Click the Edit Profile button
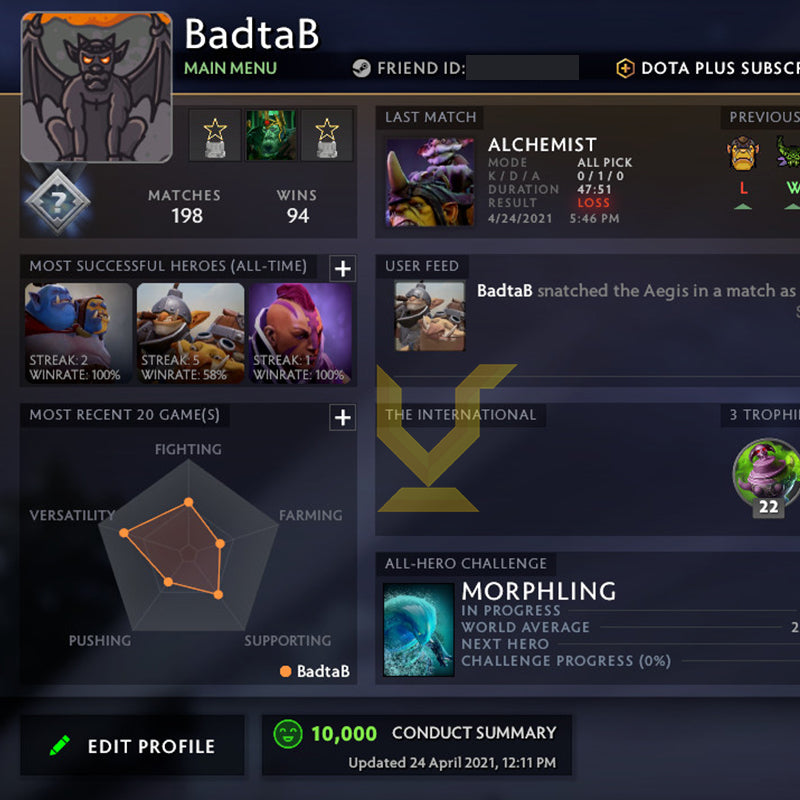 pos(133,745)
